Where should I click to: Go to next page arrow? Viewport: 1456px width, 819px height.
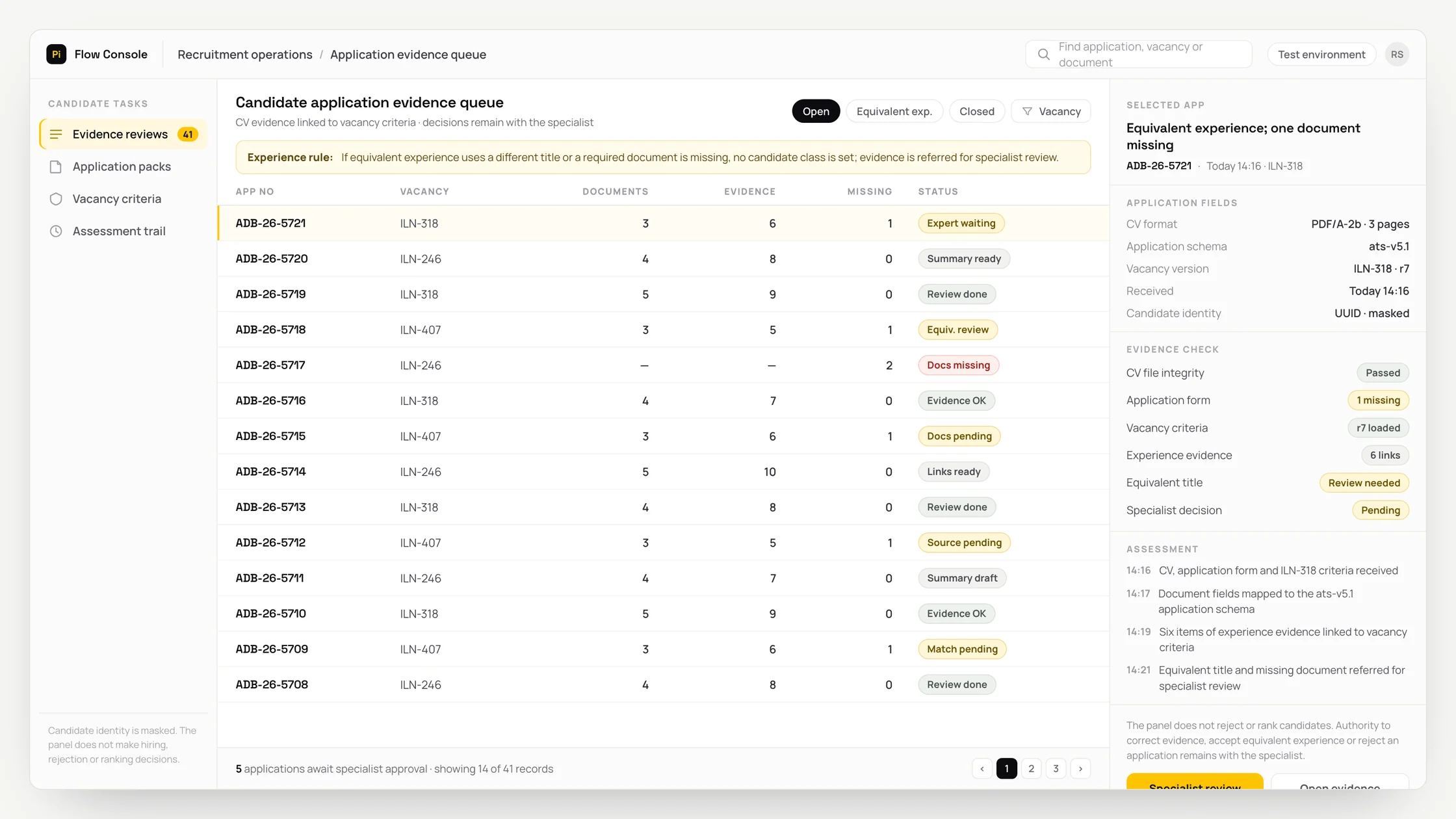tap(1080, 769)
